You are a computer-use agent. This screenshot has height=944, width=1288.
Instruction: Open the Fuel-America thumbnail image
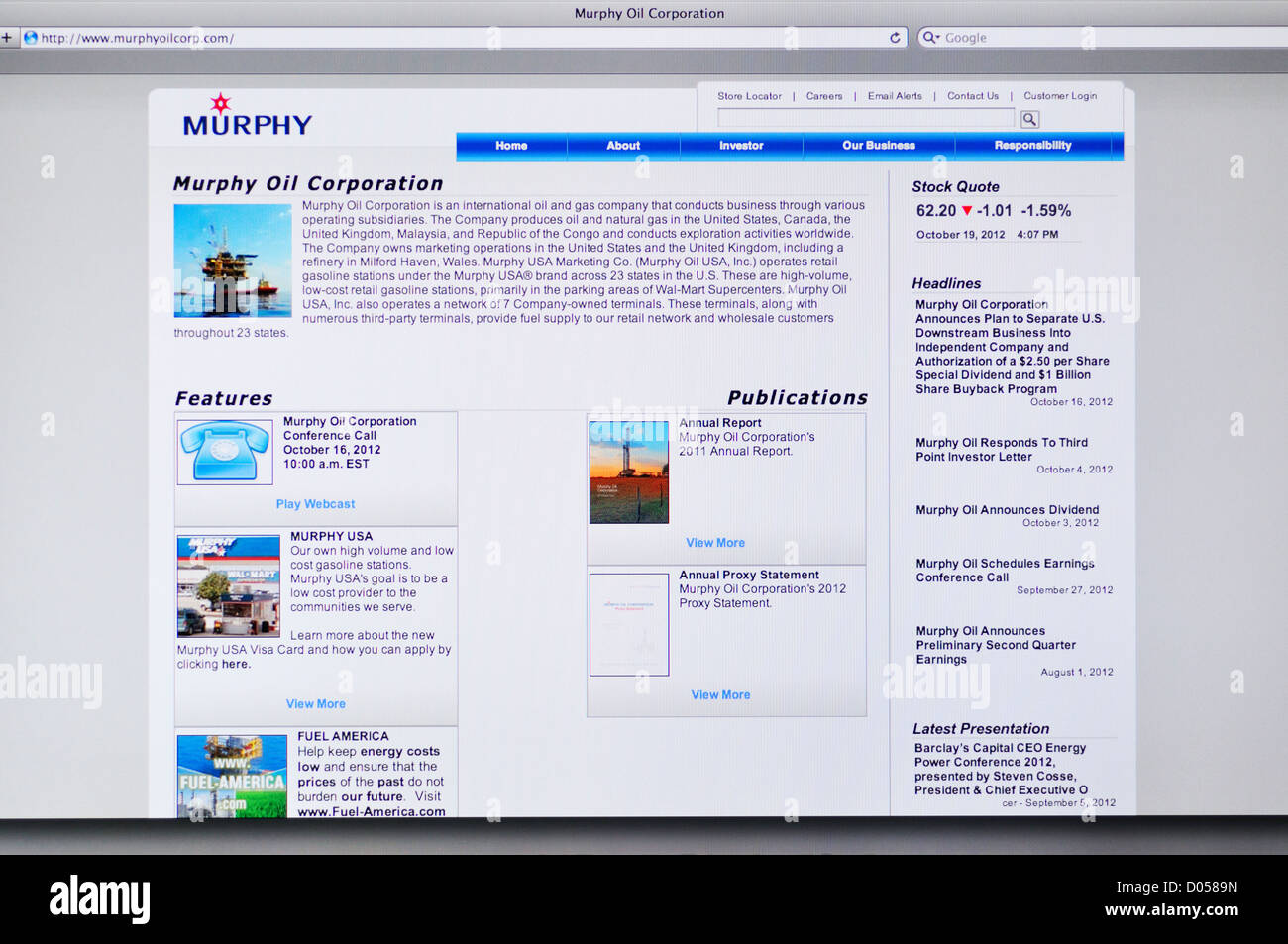(232, 776)
